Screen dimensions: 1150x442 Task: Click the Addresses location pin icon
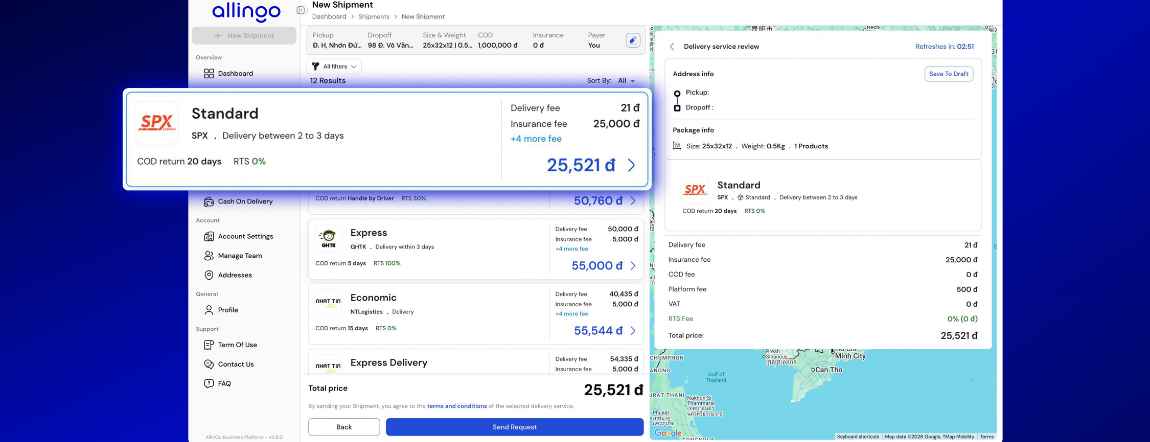[x=208, y=275]
